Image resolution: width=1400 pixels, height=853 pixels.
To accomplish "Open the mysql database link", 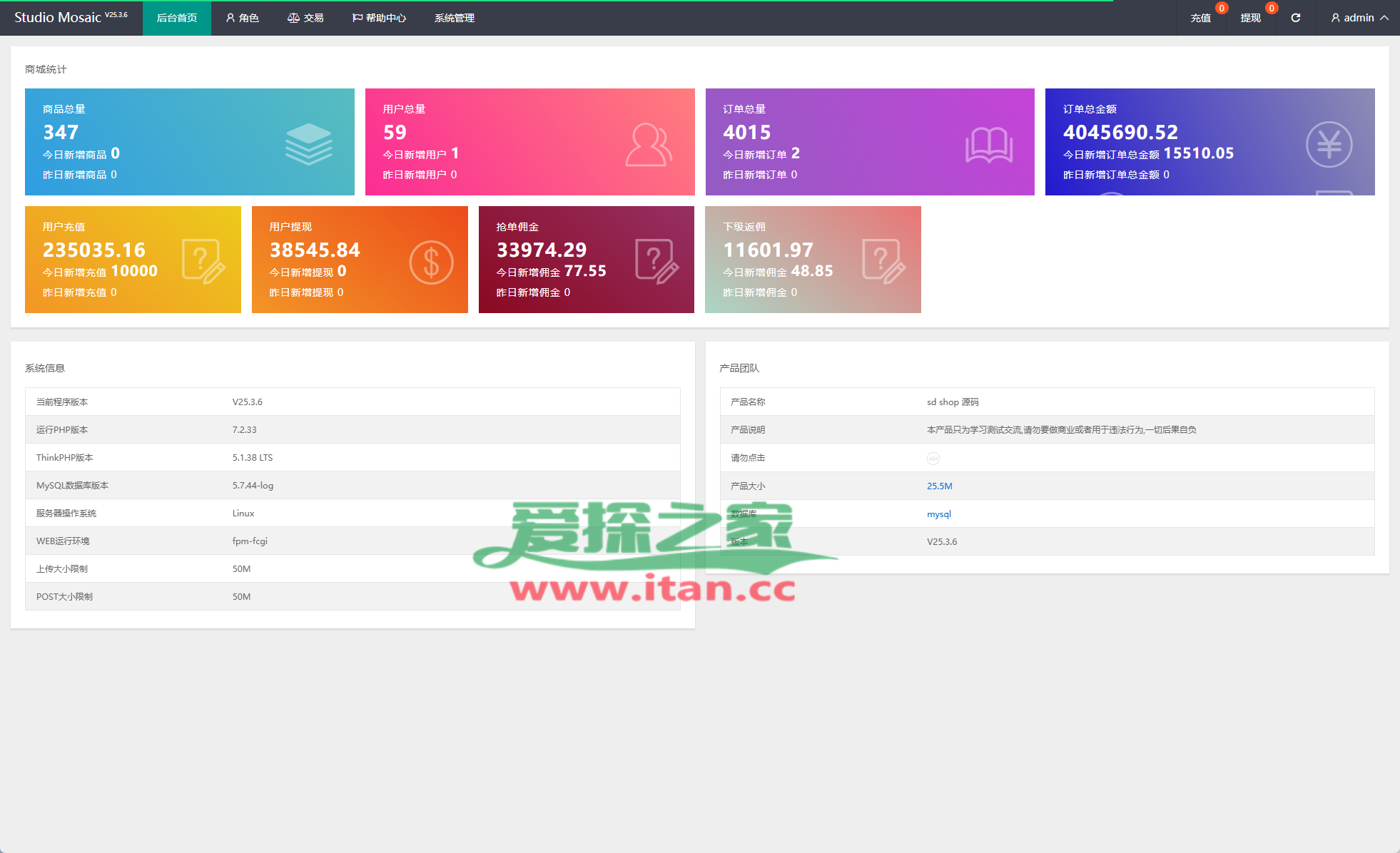I will (x=938, y=514).
